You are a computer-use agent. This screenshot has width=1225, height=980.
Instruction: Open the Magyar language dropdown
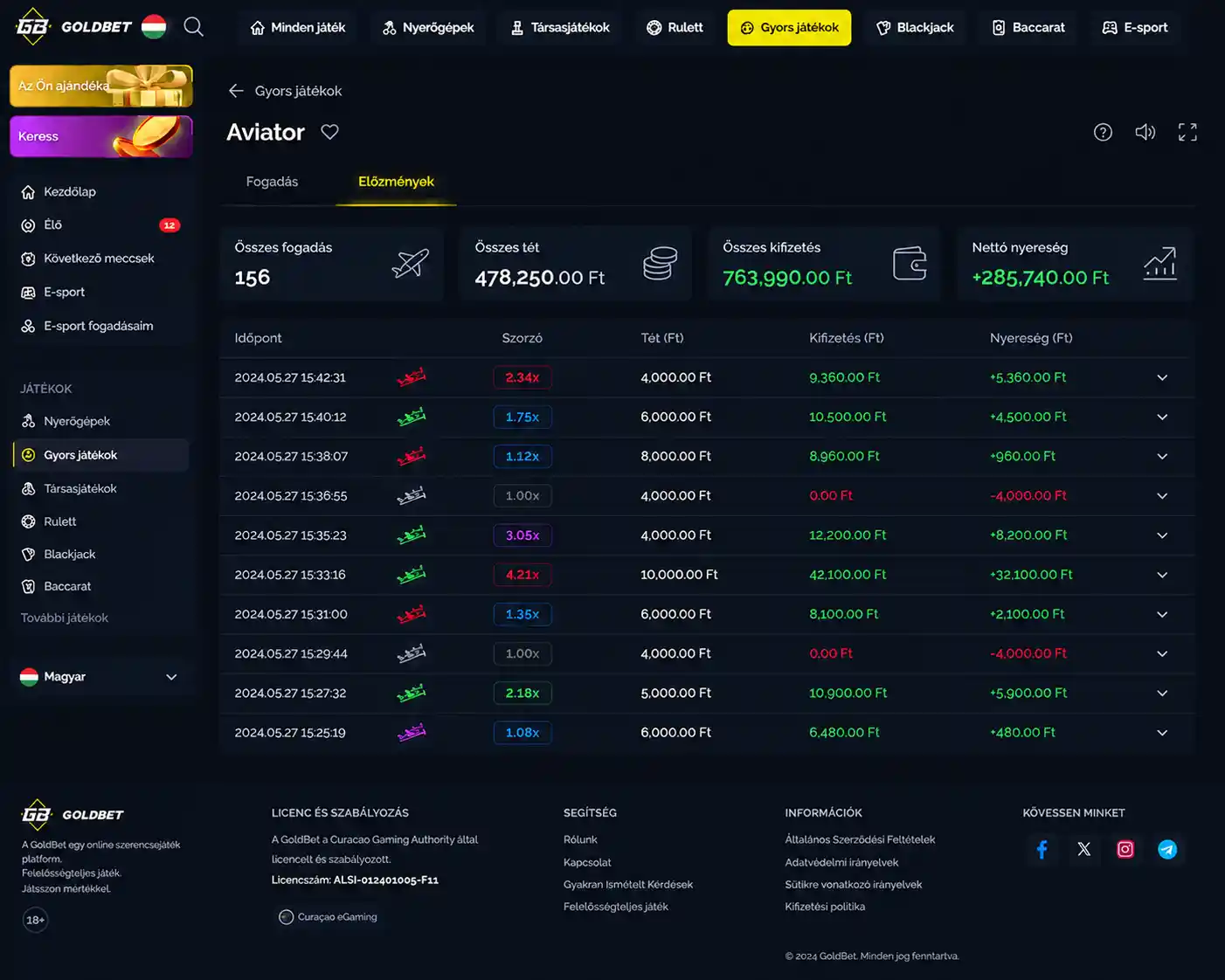(99, 677)
